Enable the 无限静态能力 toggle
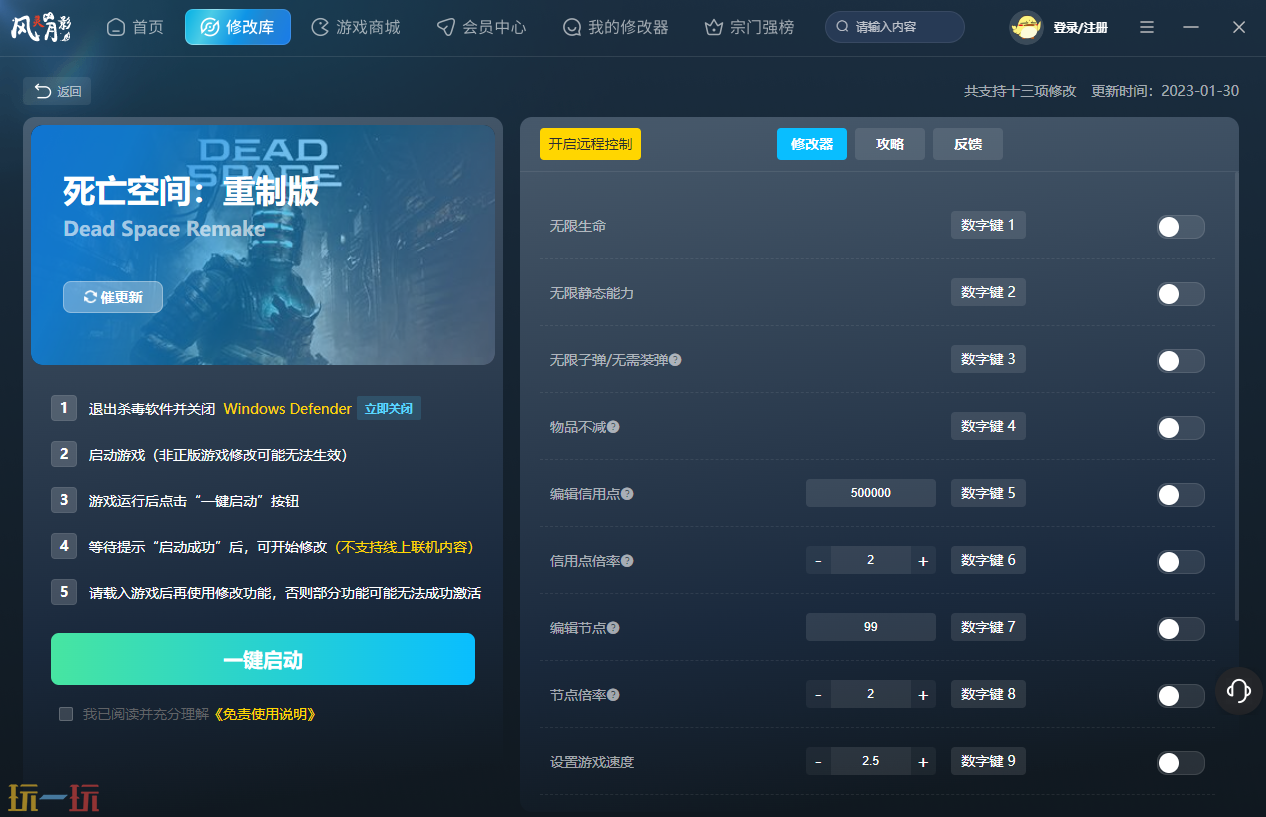The height and width of the screenshot is (817, 1266). point(1180,294)
